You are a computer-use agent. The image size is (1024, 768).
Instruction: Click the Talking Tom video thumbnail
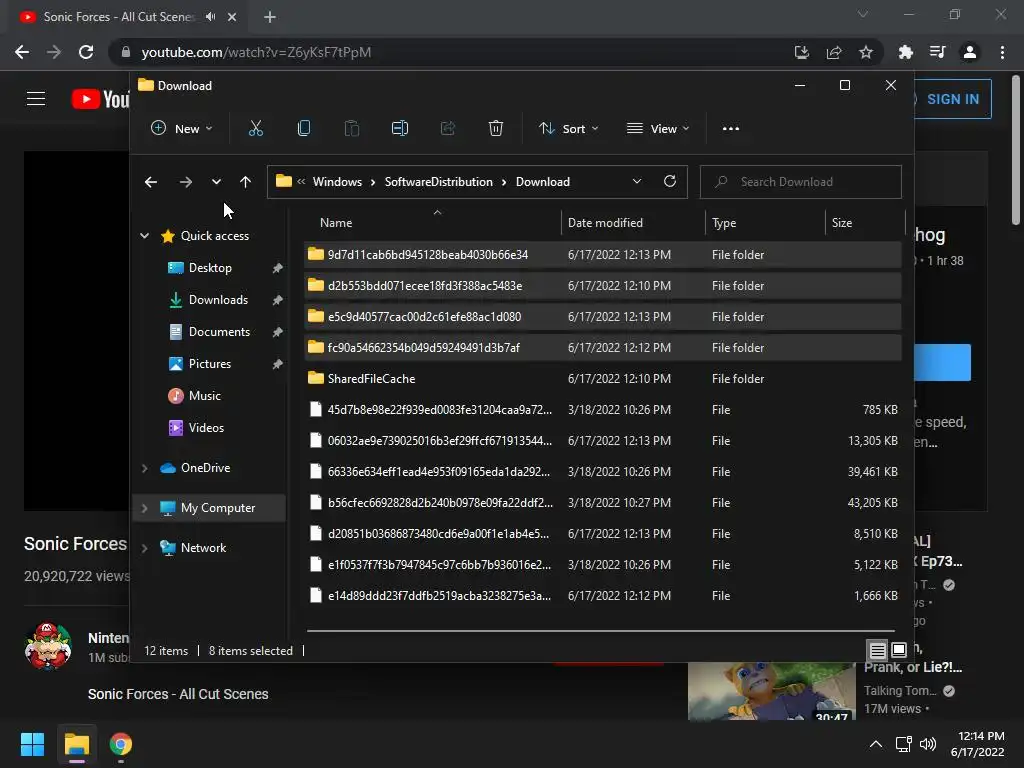(x=771, y=691)
